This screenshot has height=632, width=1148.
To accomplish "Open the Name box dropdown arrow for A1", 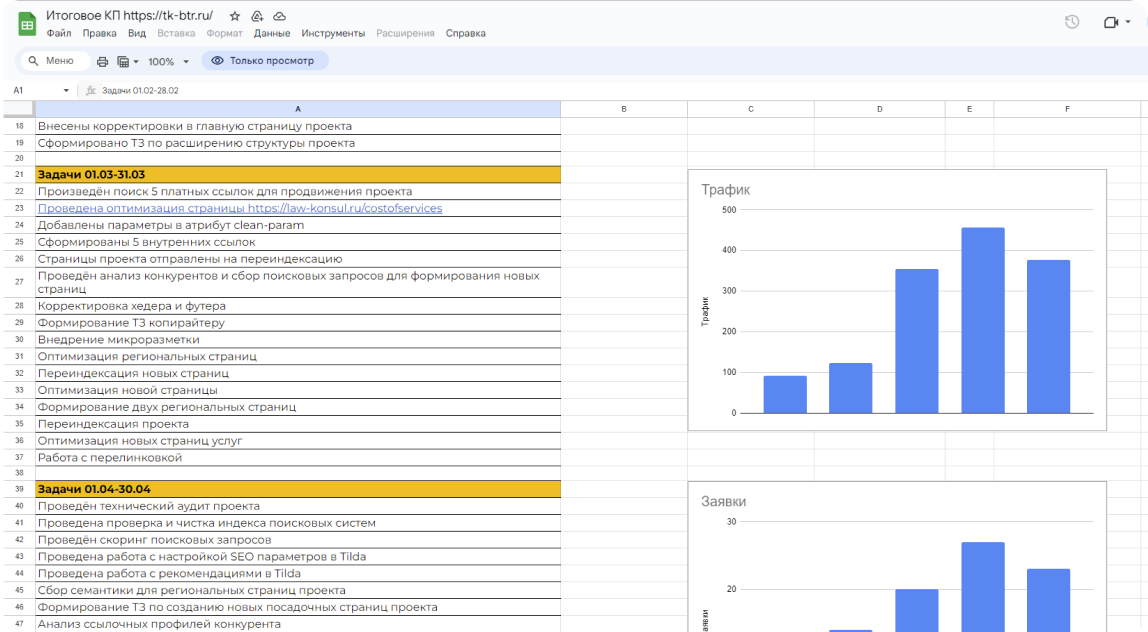I will (66, 90).
